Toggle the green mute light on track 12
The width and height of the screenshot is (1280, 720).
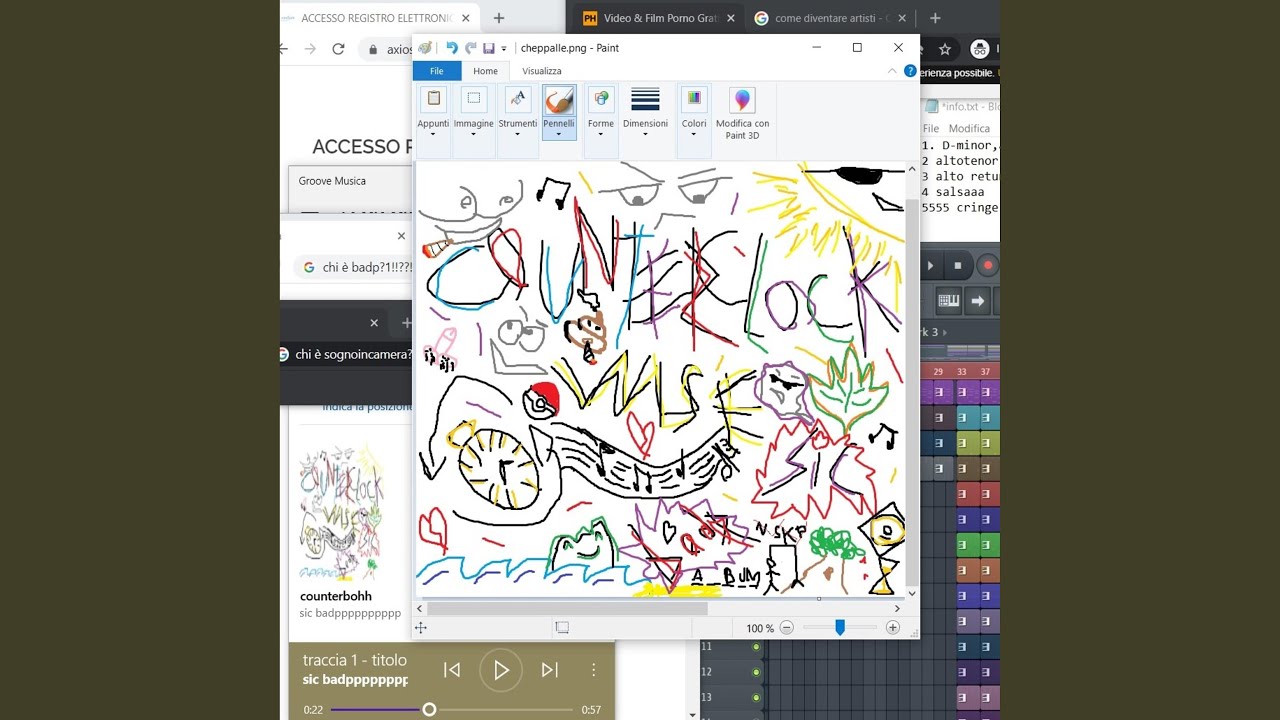click(x=756, y=672)
